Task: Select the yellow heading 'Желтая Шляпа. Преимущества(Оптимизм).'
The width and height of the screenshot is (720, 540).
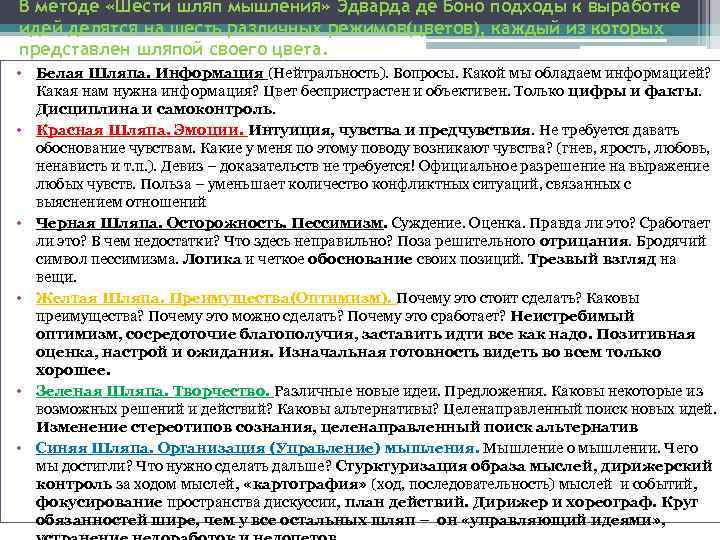Action: 214,298
